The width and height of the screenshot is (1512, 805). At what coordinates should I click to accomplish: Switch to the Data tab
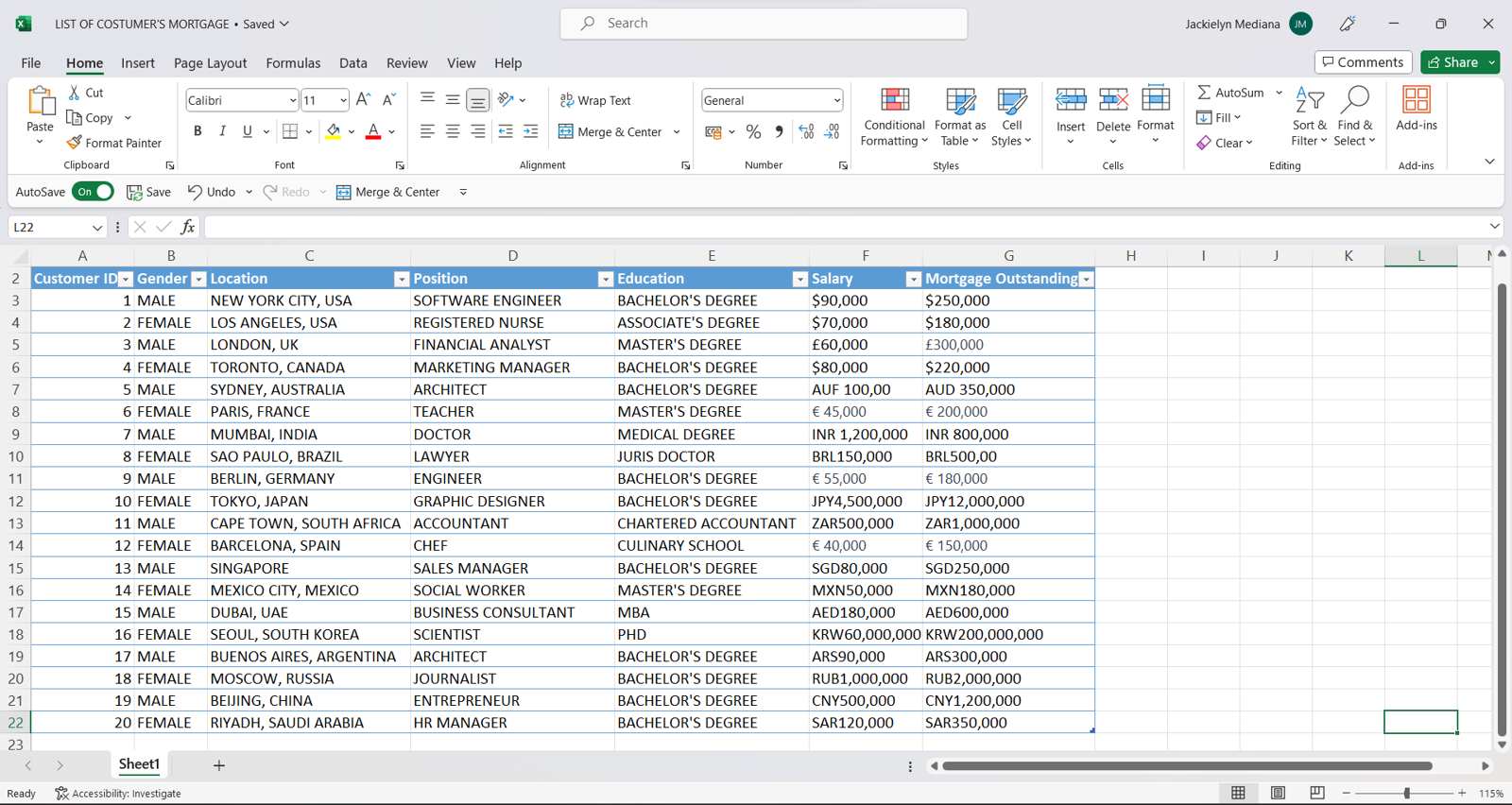point(353,63)
